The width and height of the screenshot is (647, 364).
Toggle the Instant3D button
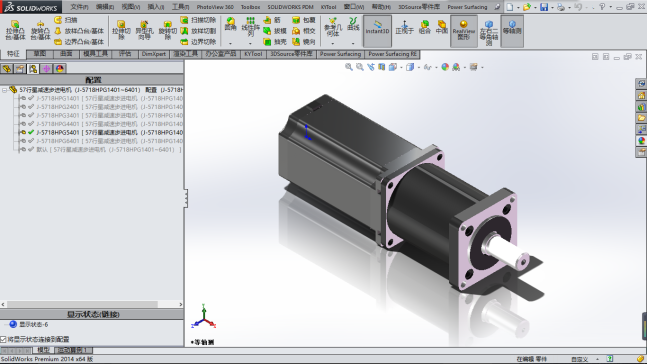[x=377, y=31]
